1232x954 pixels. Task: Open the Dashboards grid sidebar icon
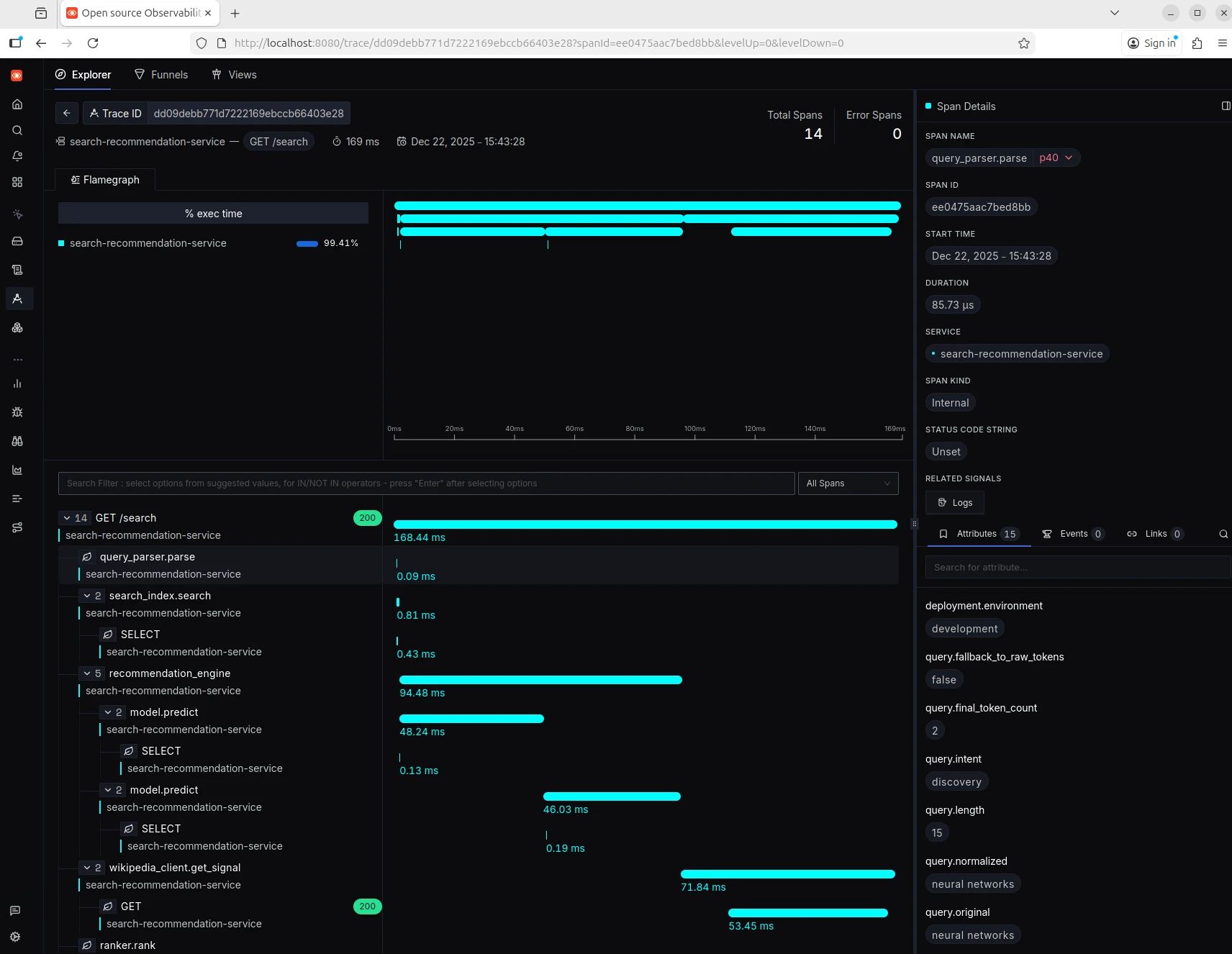[17, 182]
